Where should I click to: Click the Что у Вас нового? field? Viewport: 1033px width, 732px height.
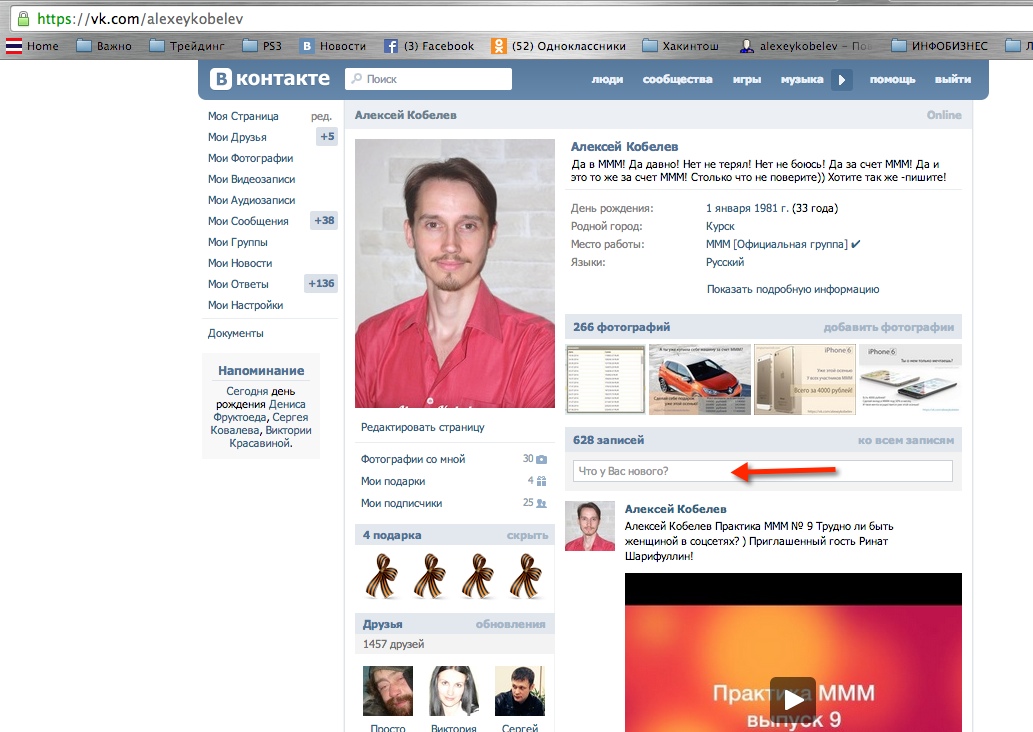[763, 471]
